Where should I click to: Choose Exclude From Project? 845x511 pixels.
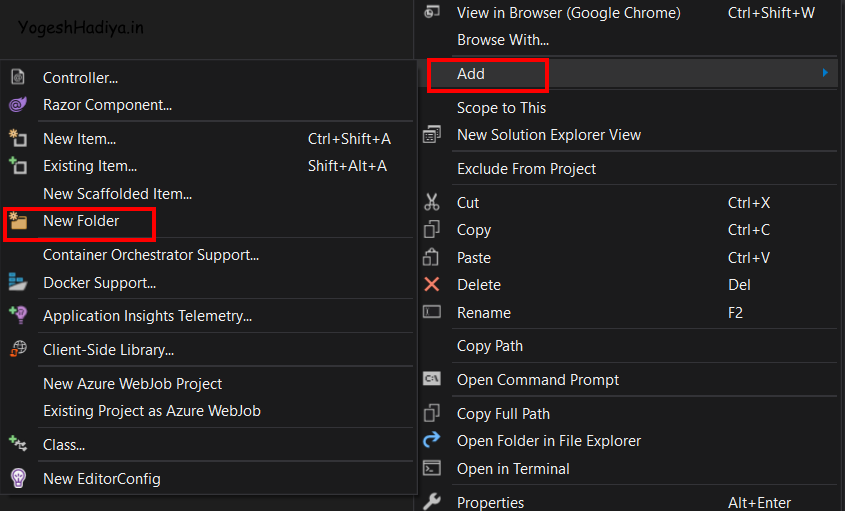(x=526, y=169)
